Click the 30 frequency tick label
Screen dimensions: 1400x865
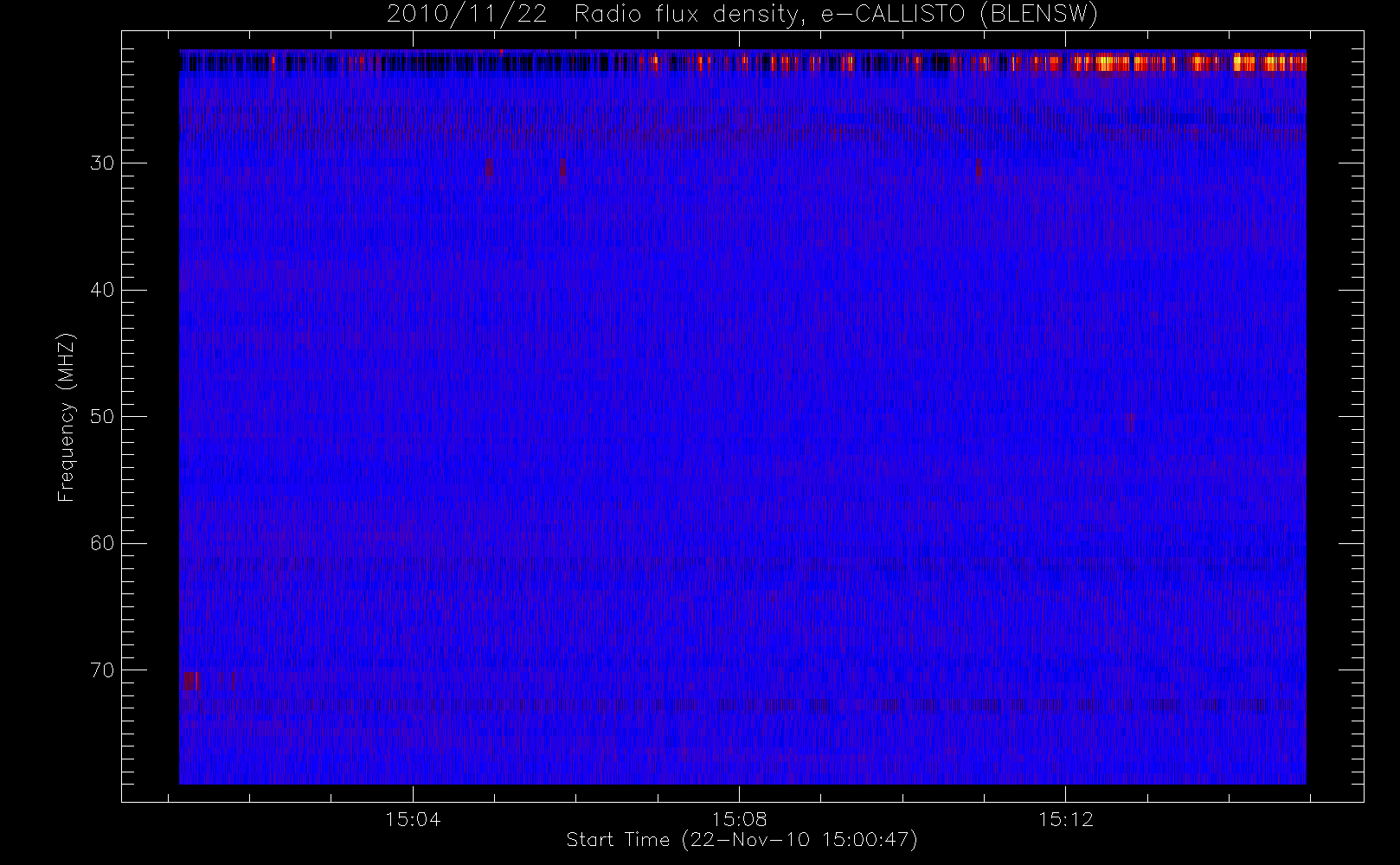tap(101, 163)
